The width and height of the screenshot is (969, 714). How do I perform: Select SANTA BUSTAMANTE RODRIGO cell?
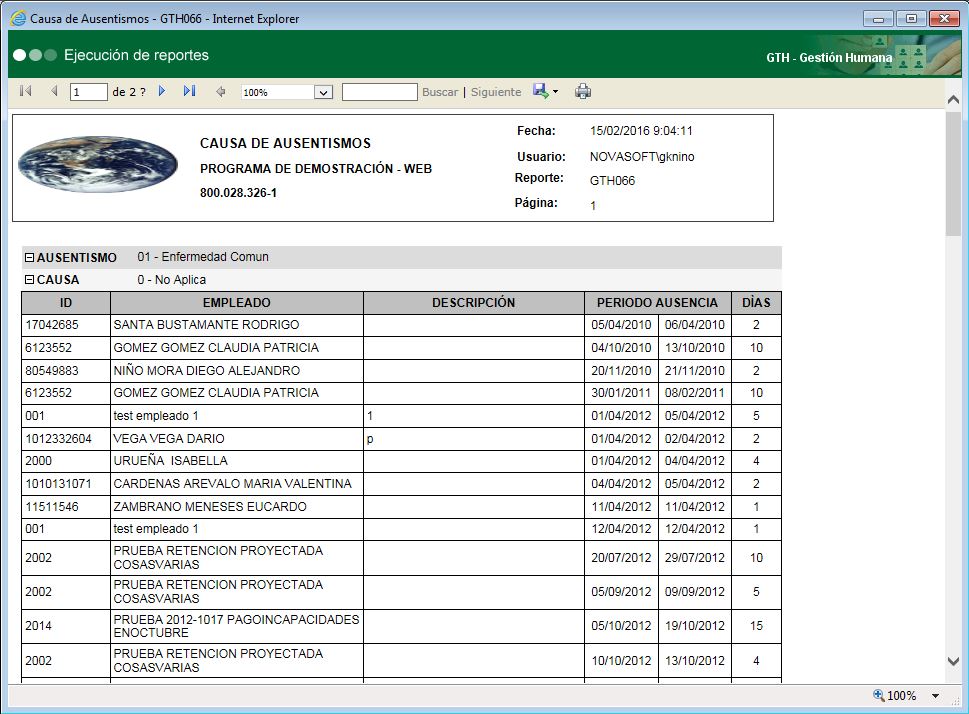click(x=237, y=325)
